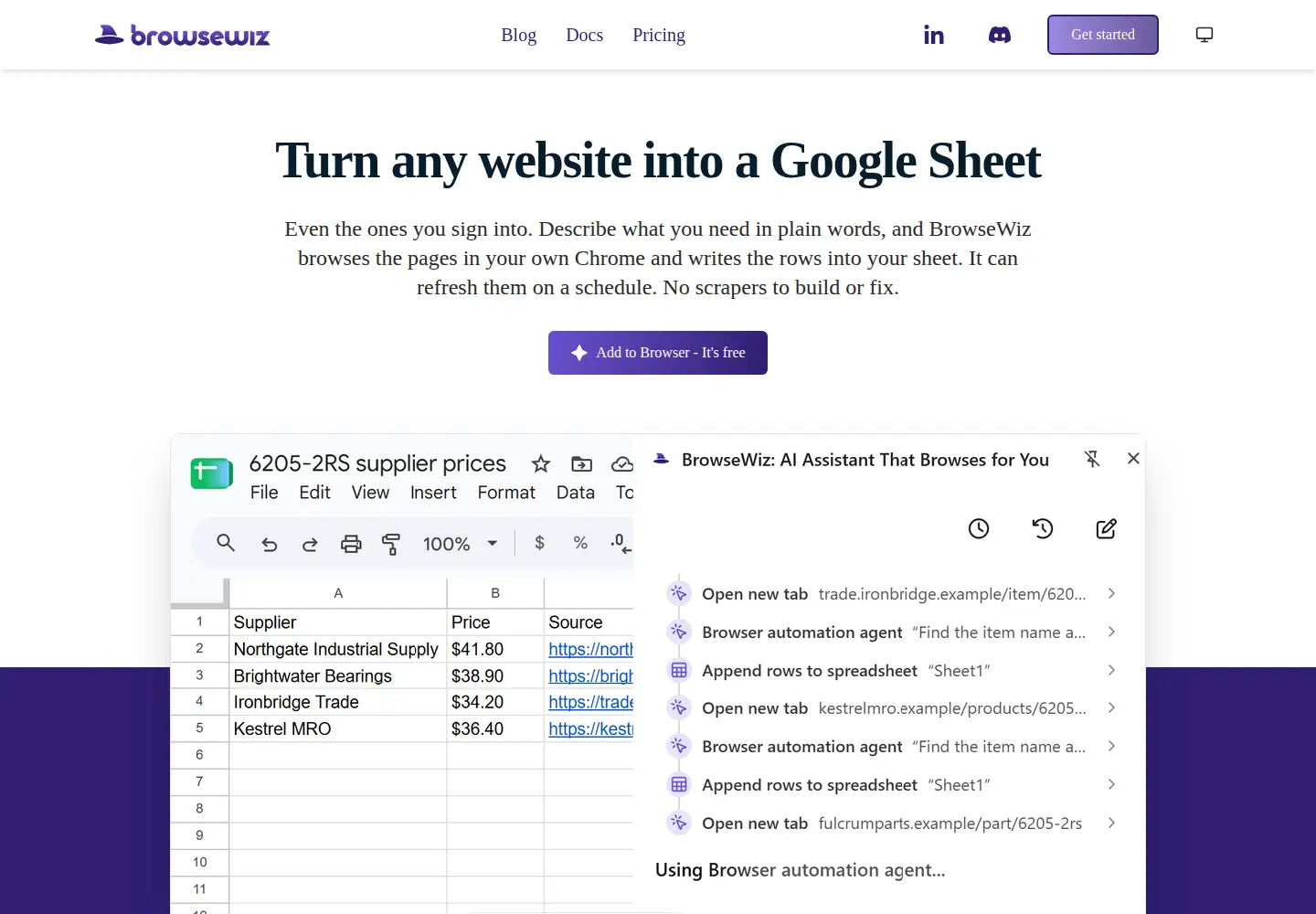Select the Brightwater Bearings cell

[x=338, y=675]
